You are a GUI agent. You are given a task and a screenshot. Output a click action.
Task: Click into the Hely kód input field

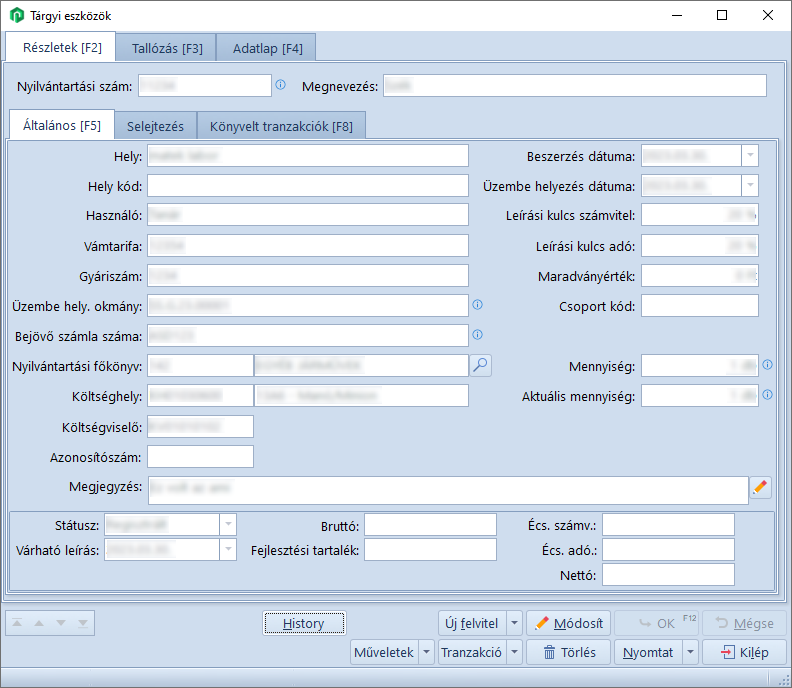coord(308,186)
